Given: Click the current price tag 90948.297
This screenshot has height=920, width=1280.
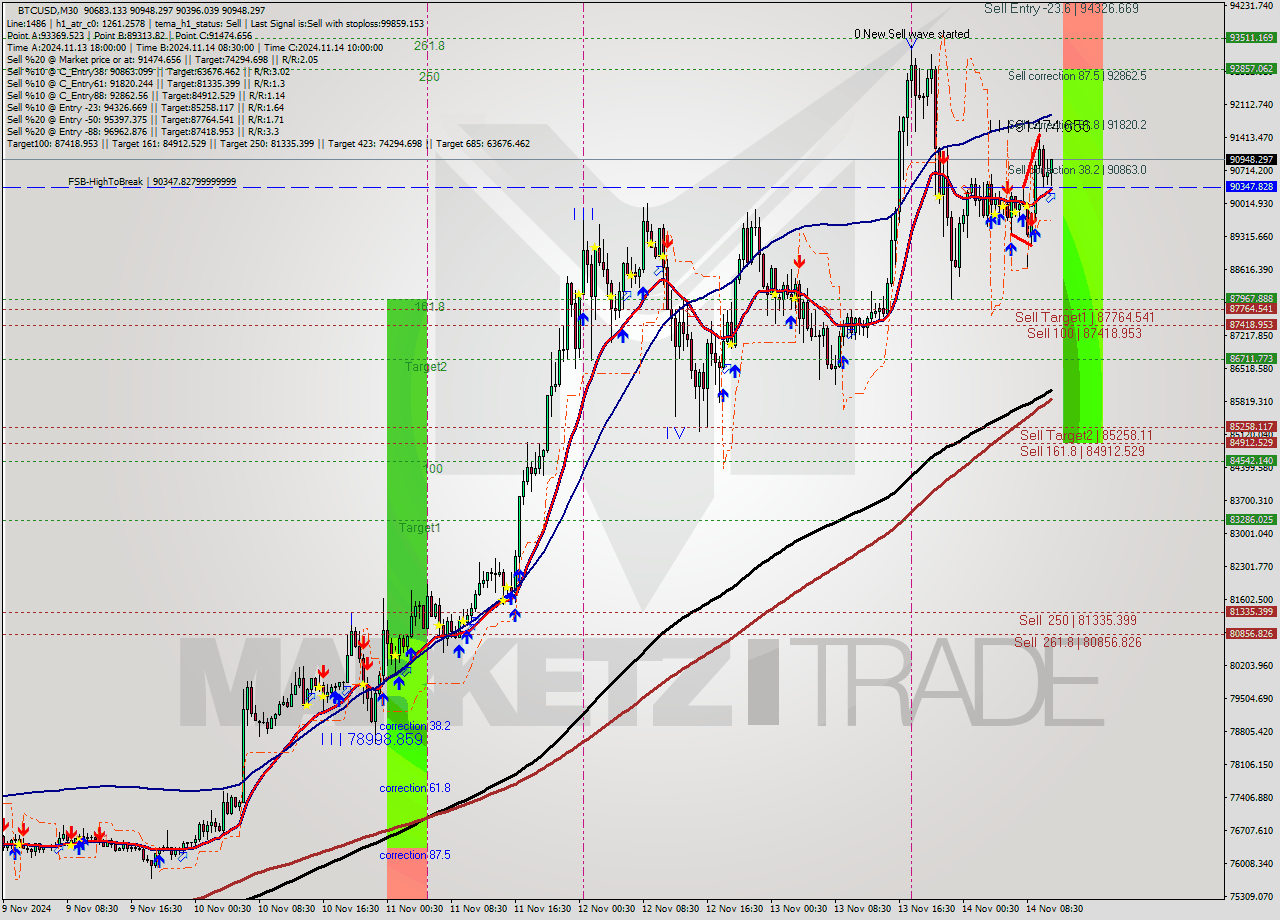Looking at the screenshot, I should click(x=1251, y=159).
